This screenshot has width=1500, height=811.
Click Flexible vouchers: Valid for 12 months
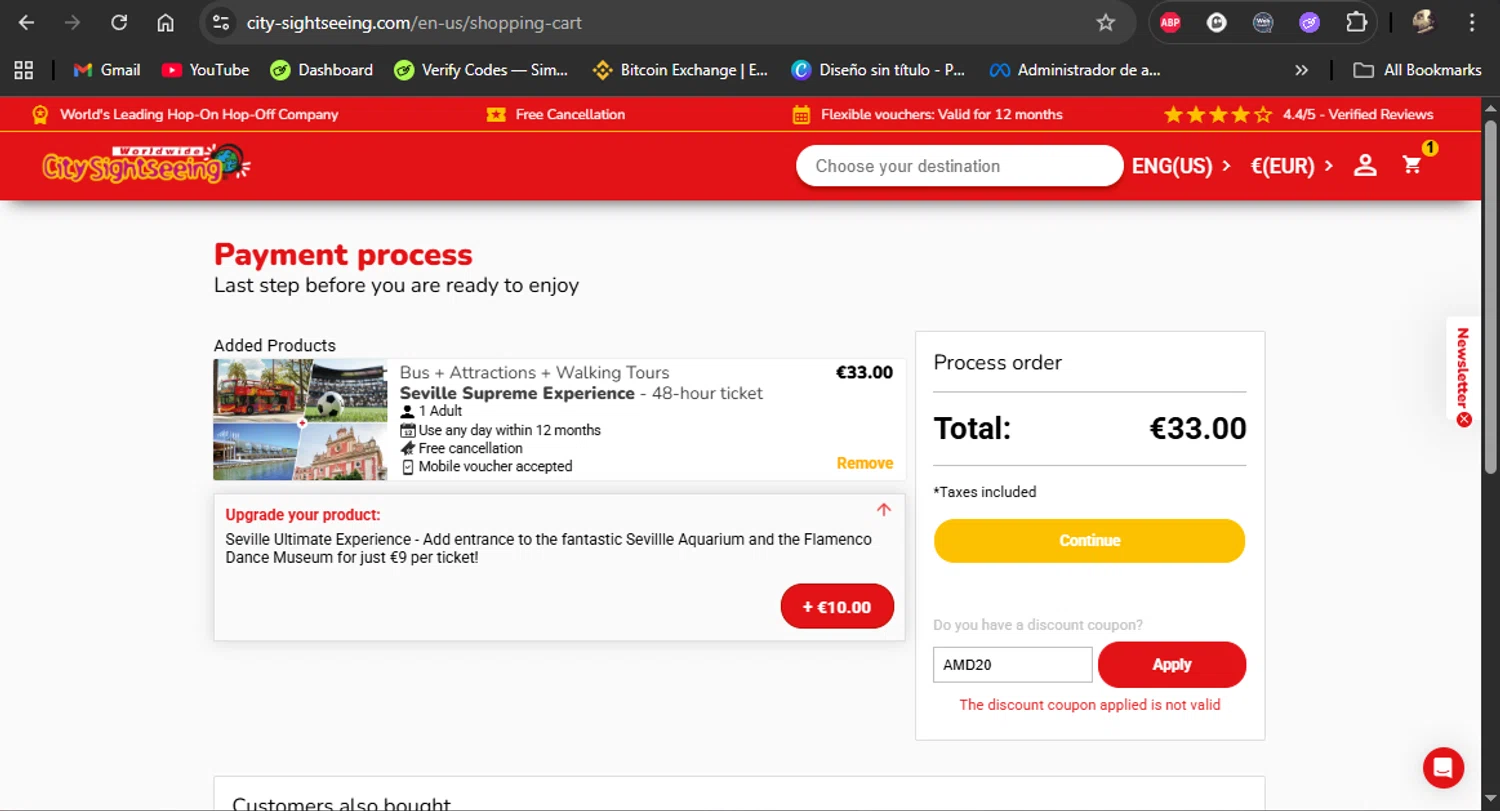[941, 114]
